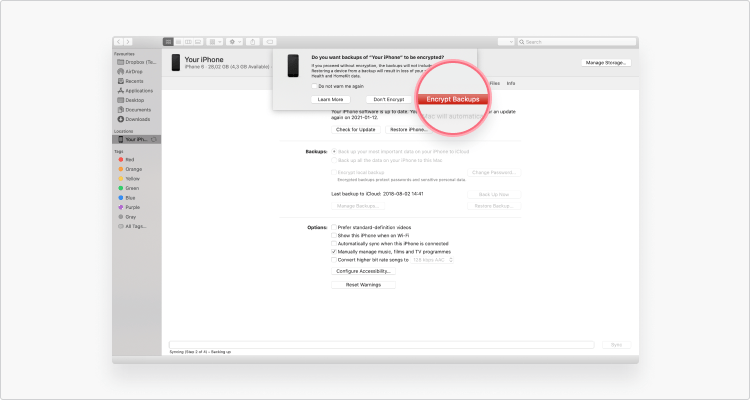
Task: Click the Last backup to iCloud text
Action: [377, 194]
